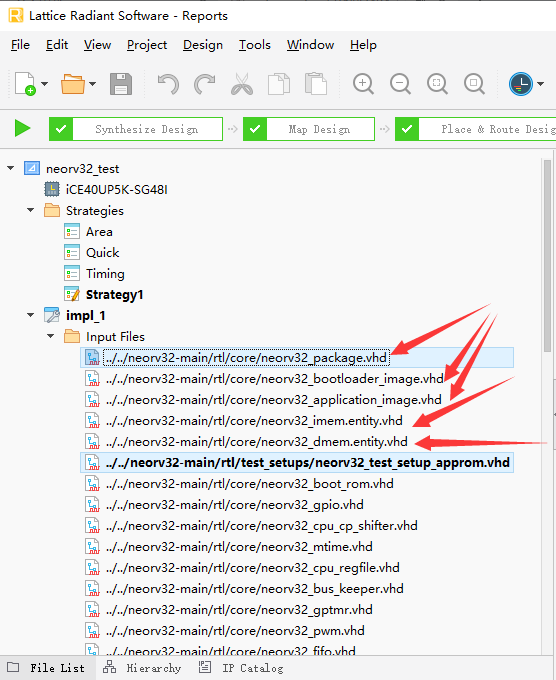The width and height of the screenshot is (556, 680).
Task: Click the VHDL icon beside neorv32_bus_keeper.vhd
Action: click(x=92, y=588)
